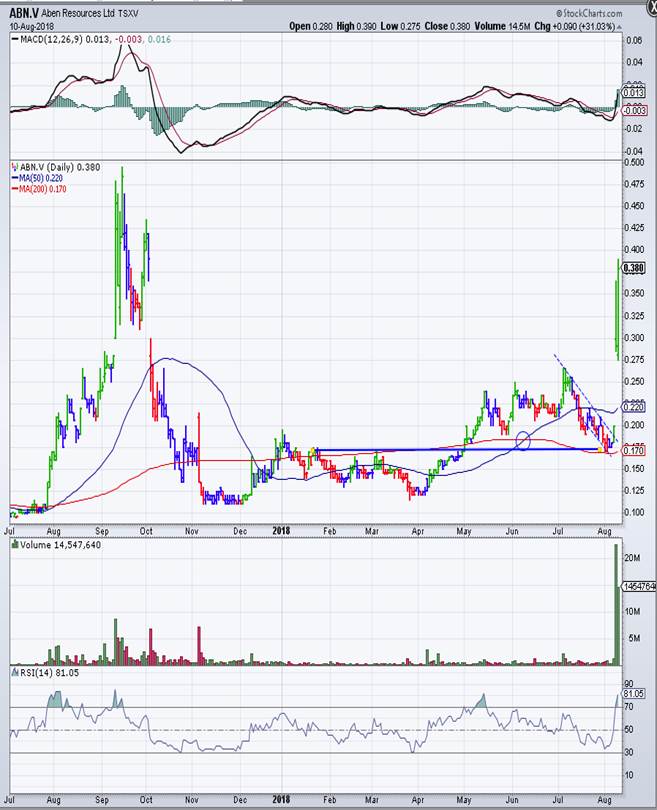Click the High 0.390 value in the header
Screen dimensions: 657x810
click(x=356, y=26)
